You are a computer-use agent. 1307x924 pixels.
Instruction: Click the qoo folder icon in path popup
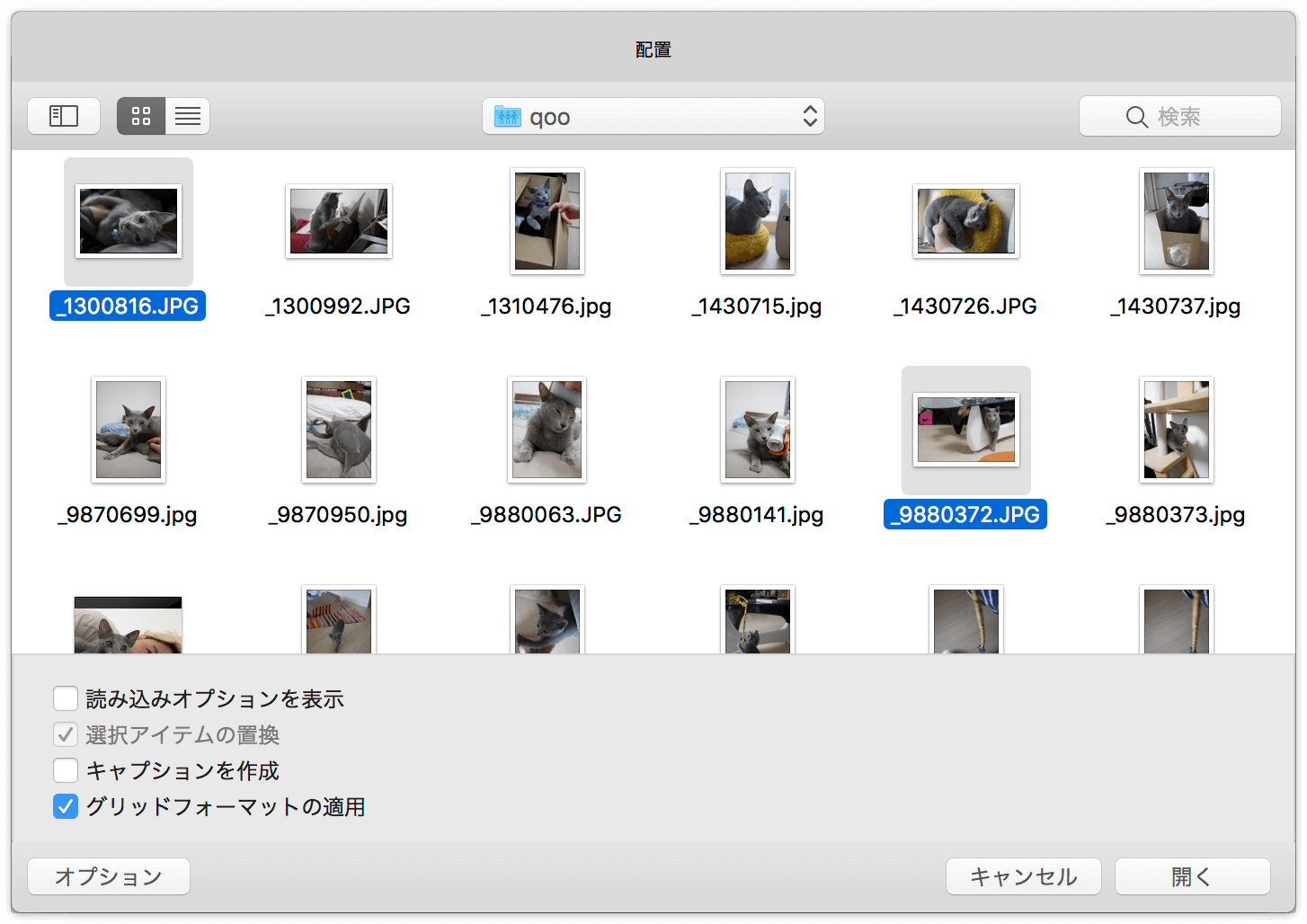tap(507, 117)
